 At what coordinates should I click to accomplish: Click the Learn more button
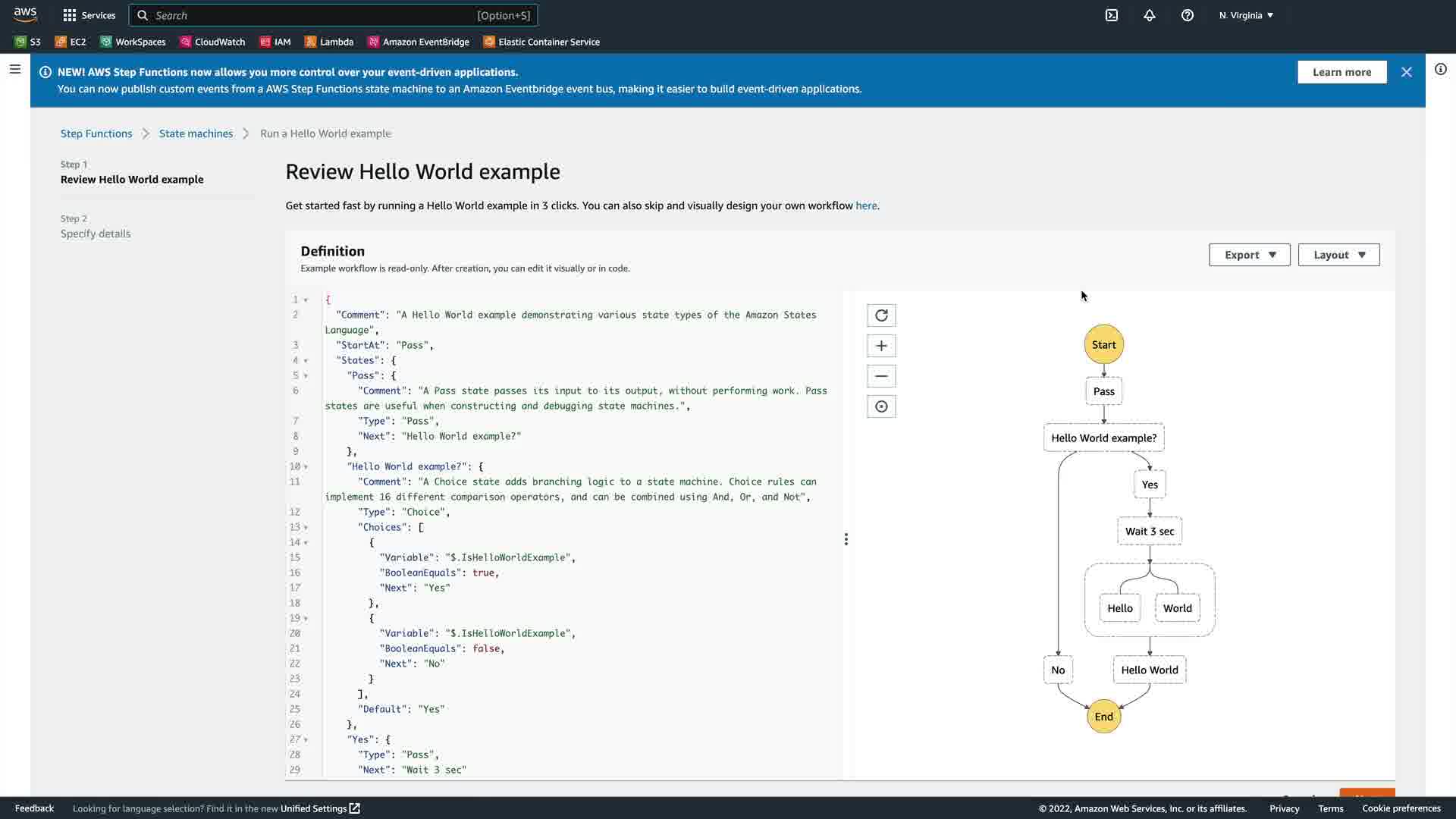pyautogui.click(x=1341, y=72)
